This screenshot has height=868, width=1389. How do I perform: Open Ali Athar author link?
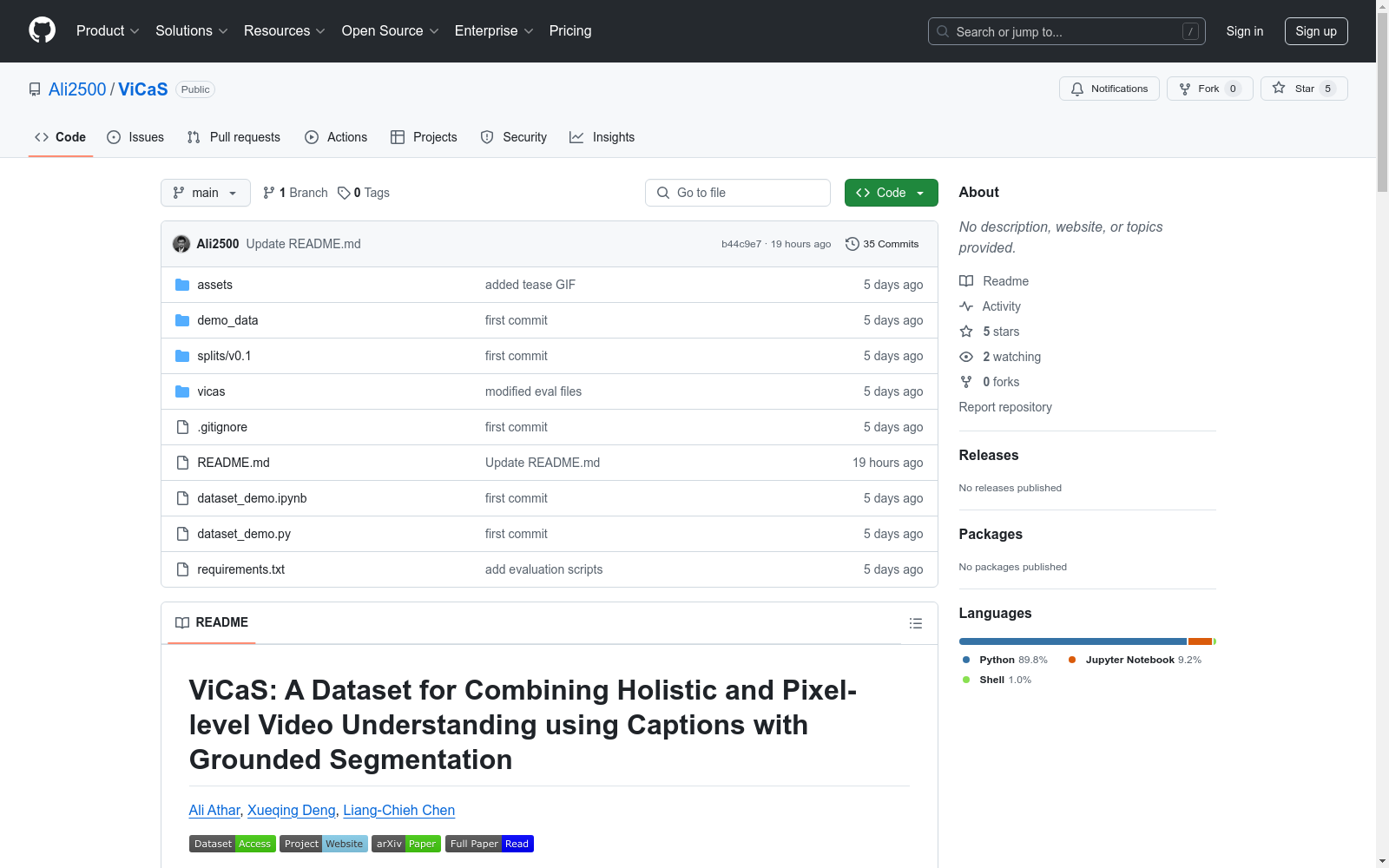(214, 810)
